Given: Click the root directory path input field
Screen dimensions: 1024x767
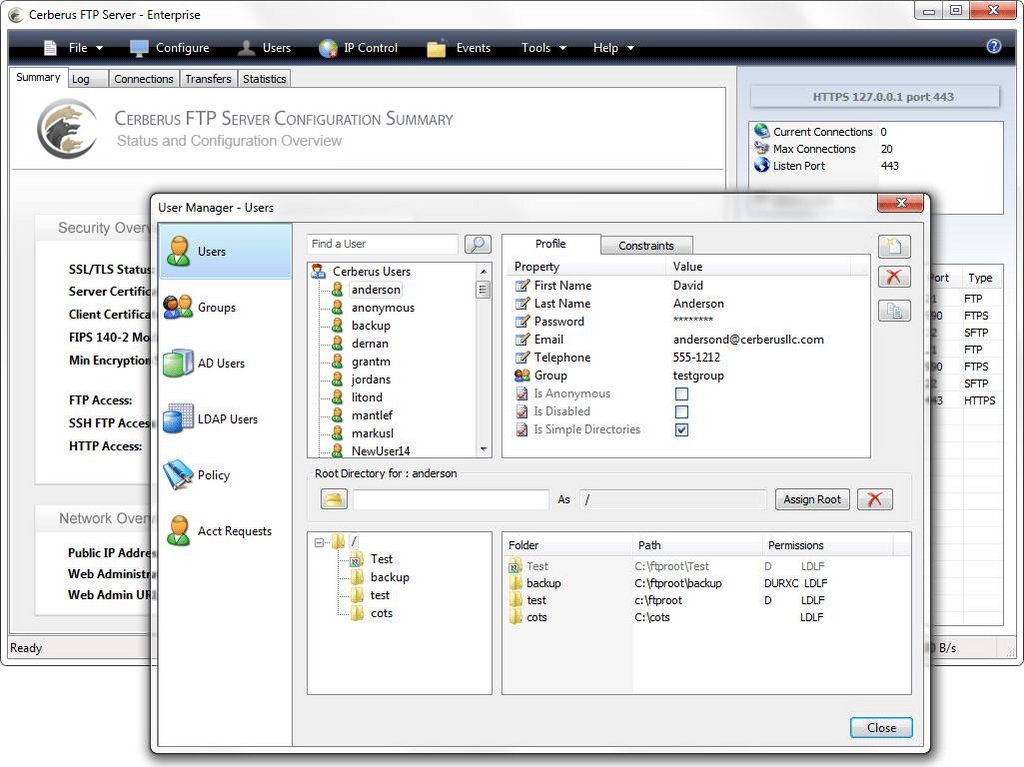Looking at the screenshot, I should tap(451, 500).
